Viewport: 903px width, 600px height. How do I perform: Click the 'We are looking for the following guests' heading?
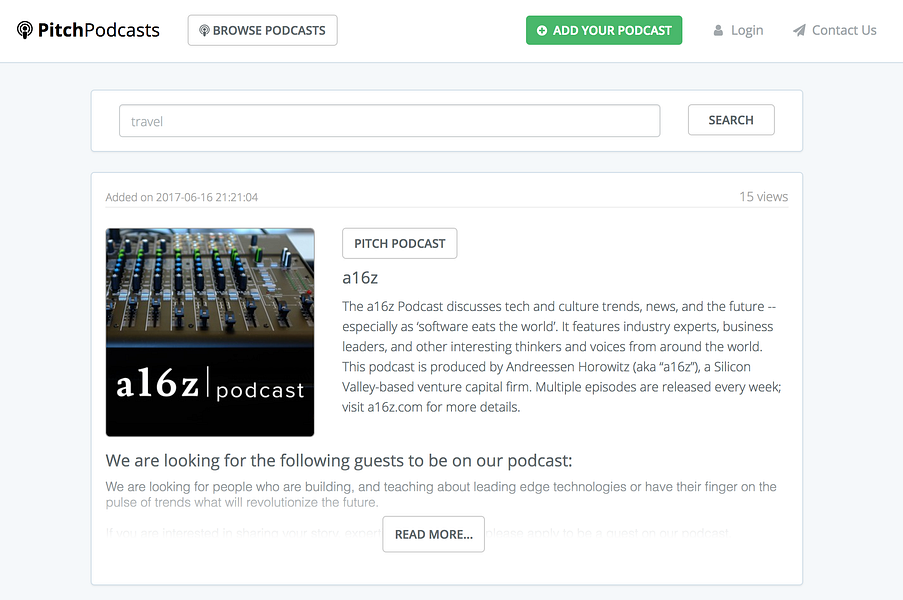pos(339,461)
